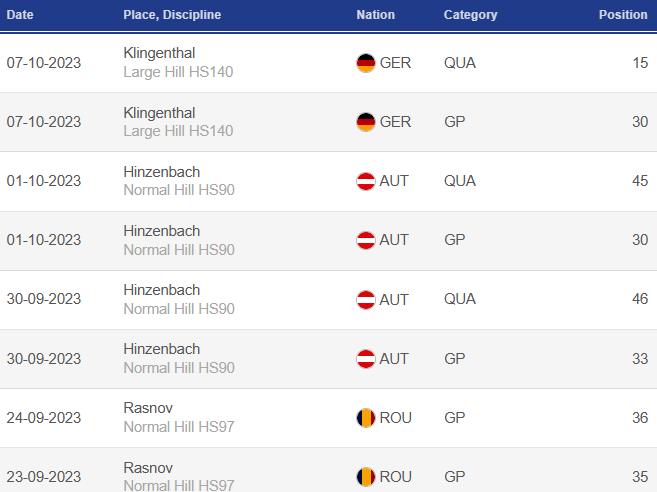The width and height of the screenshot is (657, 492).
Task: Click Austrian flag in 01-10-2023 QUA row
Action: tap(366, 181)
